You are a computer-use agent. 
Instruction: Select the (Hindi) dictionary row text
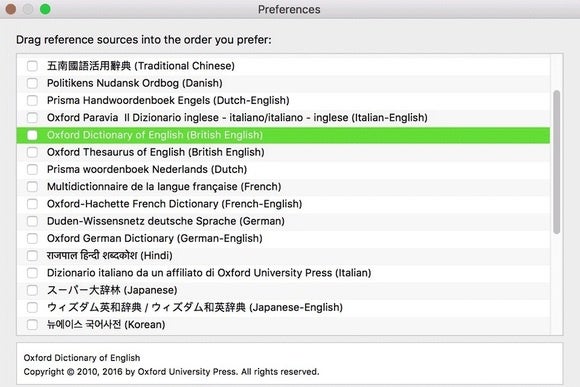[109, 256]
